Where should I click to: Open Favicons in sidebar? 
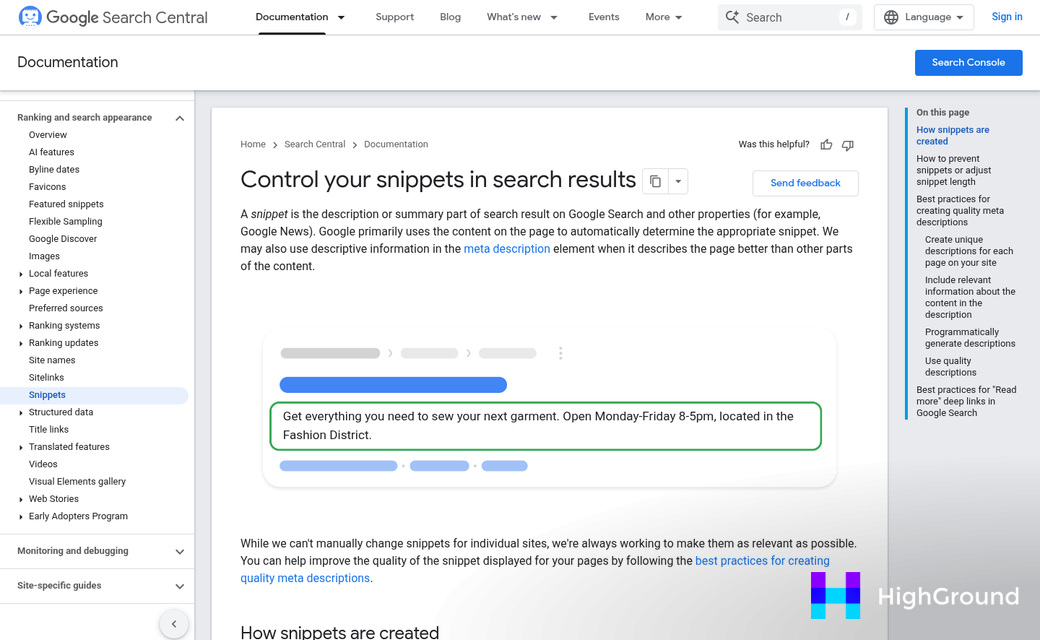click(x=47, y=187)
